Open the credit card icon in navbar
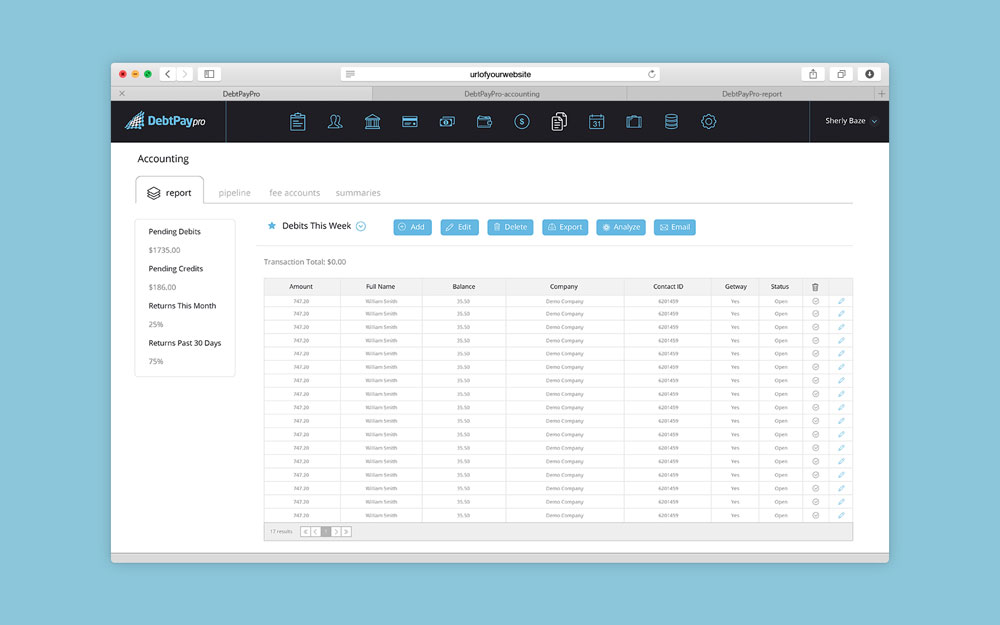This screenshot has height=625, width=1000. pyautogui.click(x=409, y=122)
